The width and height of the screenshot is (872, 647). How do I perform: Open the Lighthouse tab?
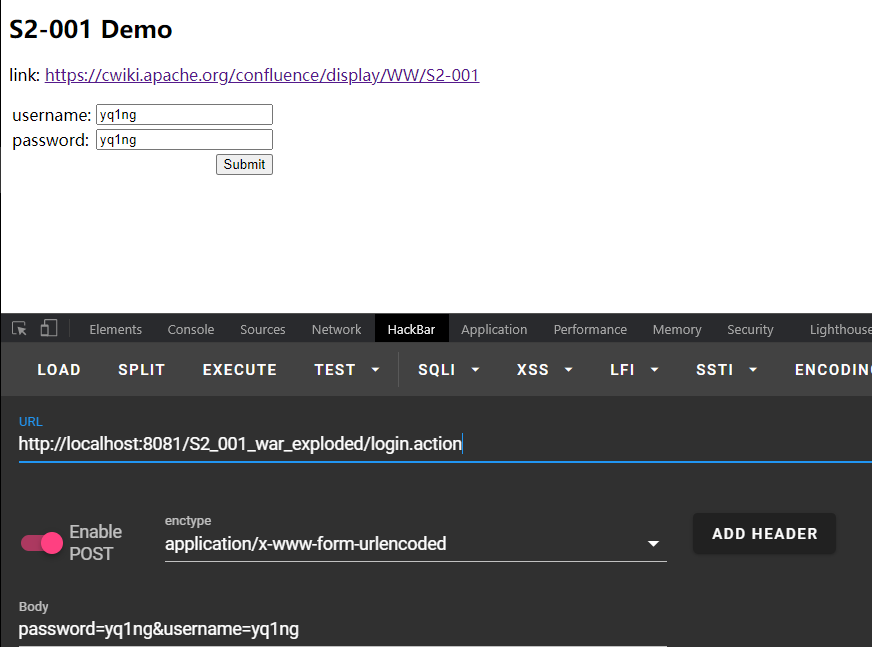point(840,329)
